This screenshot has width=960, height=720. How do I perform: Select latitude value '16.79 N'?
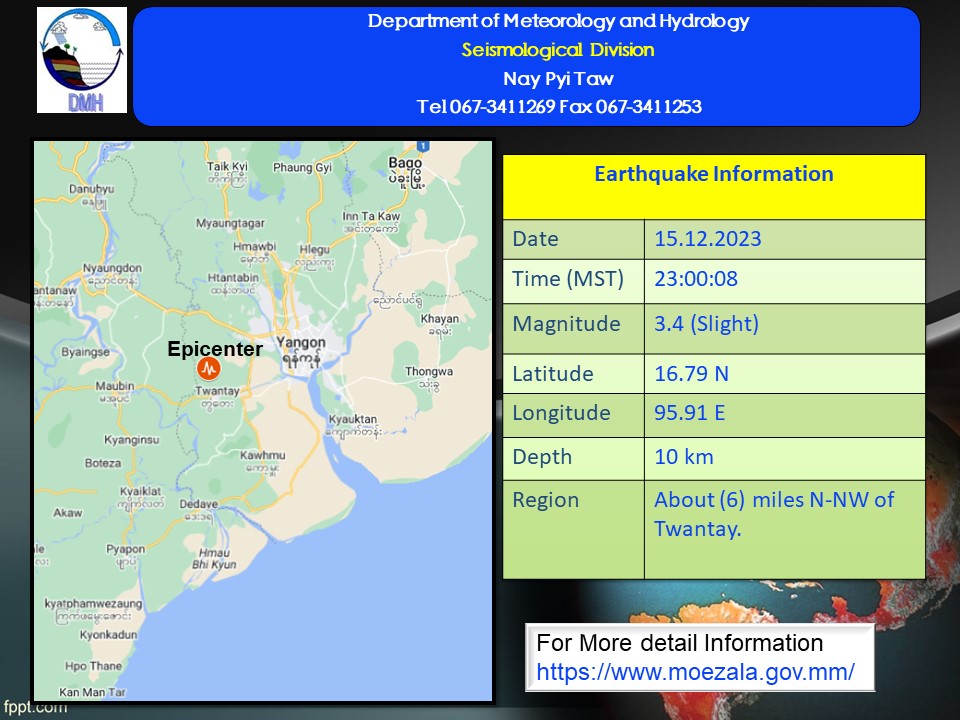691,373
